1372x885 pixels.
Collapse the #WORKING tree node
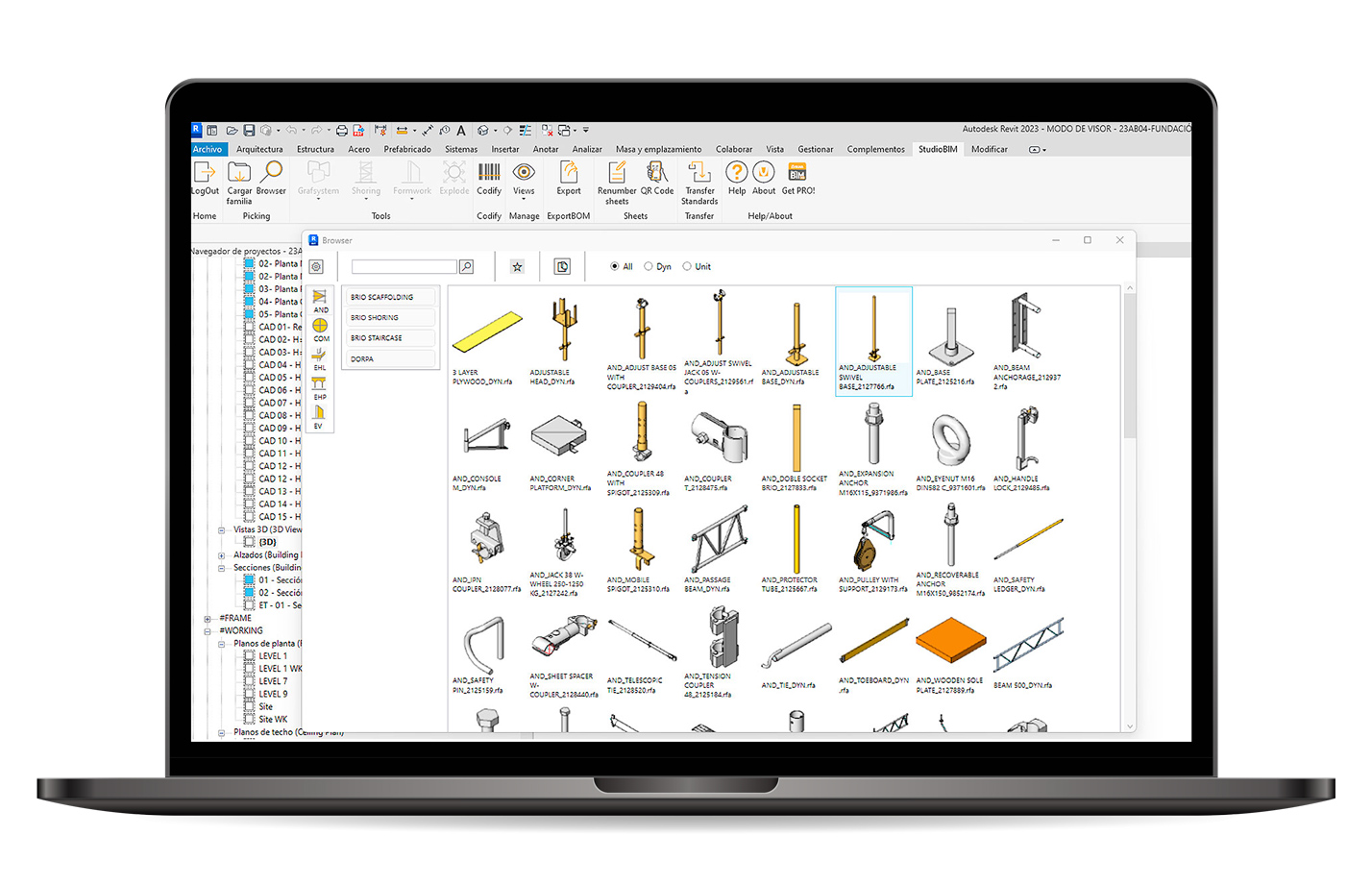click(208, 631)
